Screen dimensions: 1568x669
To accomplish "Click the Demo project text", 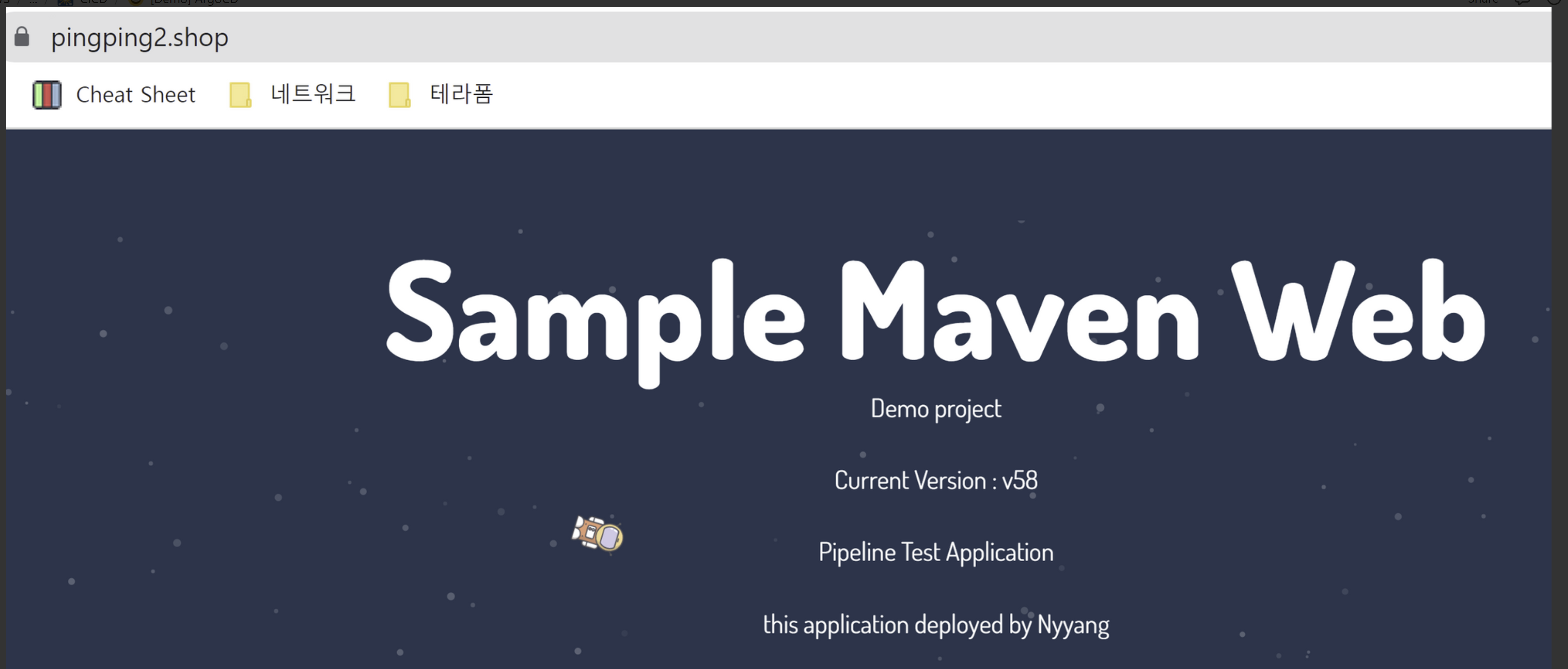I will click(936, 409).
